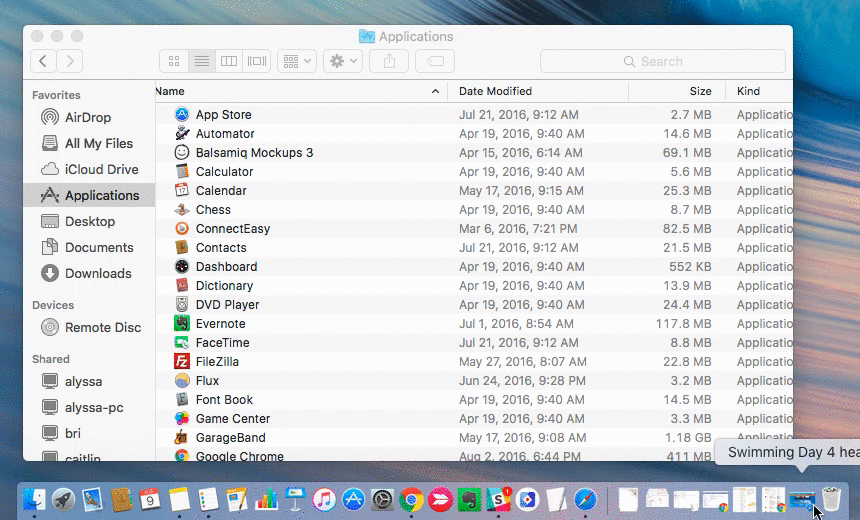860x520 pixels.
Task: Go back with the left arrow button
Action: click(x=43, y=61)
